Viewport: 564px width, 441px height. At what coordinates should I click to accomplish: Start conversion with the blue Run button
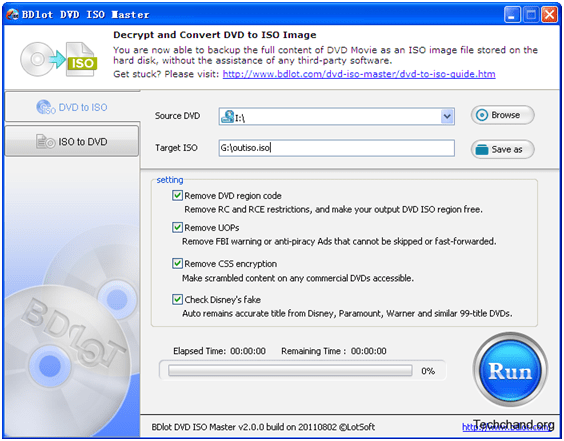[510, 370]
